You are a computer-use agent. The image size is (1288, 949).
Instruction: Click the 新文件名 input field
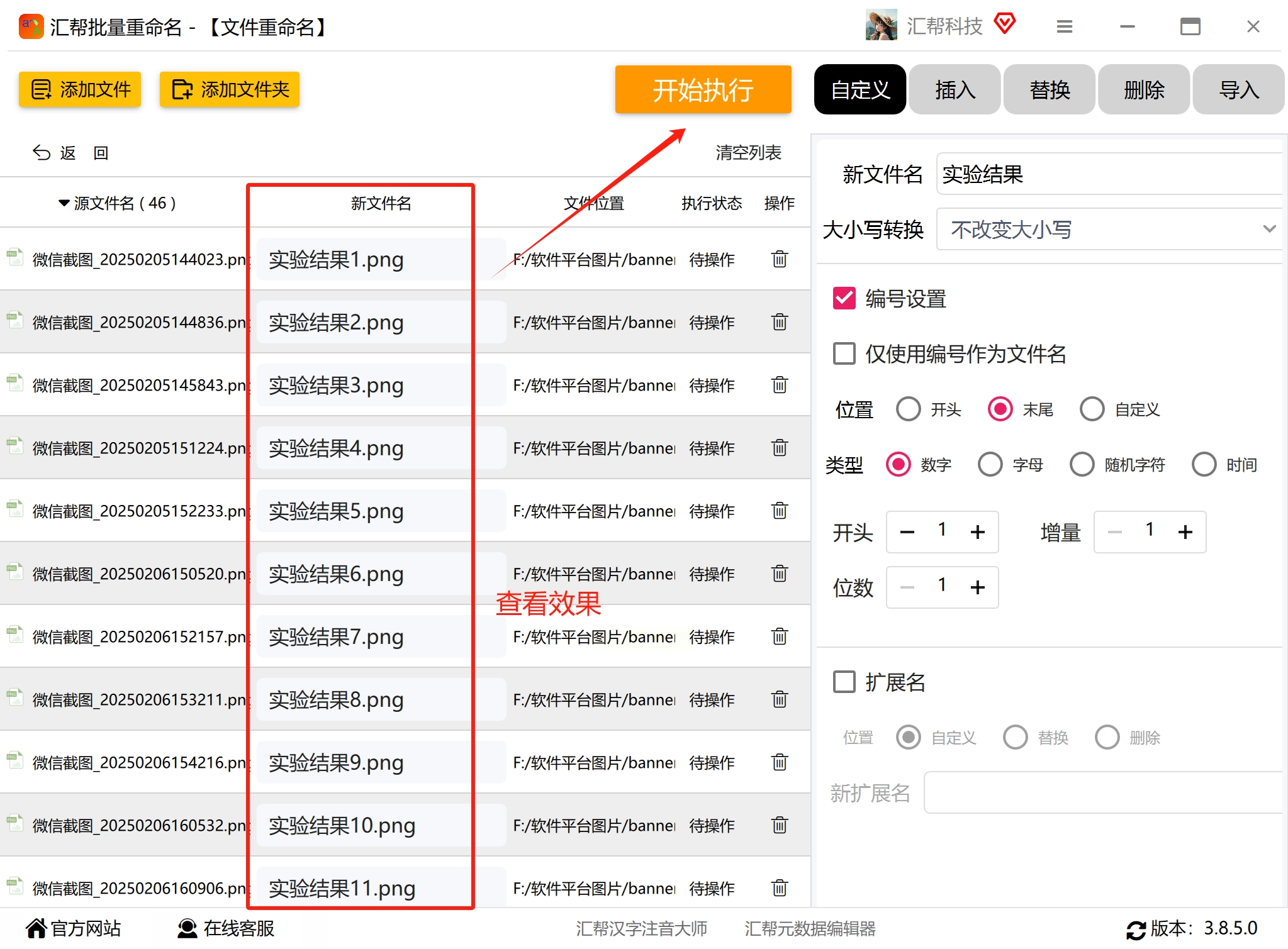click(1111, 174)
